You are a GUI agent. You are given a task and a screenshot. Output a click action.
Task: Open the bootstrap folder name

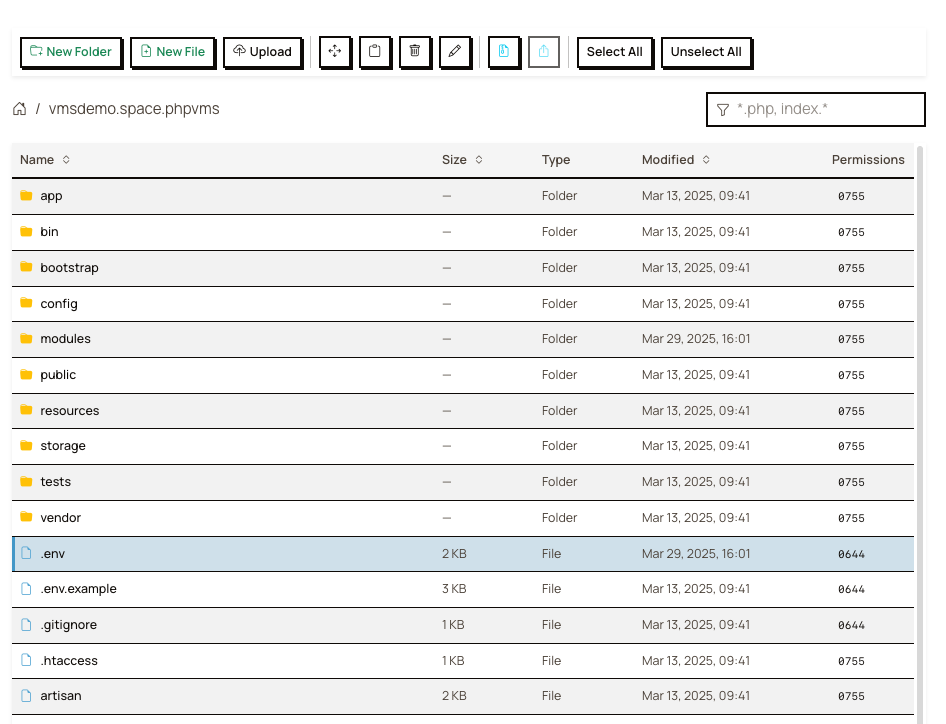(x=69, y=268)
